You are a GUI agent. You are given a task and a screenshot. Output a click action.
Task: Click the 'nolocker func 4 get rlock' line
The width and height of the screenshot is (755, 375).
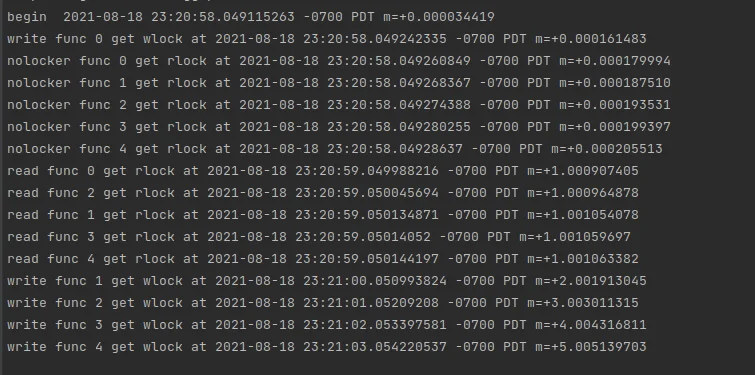point(335,149)
